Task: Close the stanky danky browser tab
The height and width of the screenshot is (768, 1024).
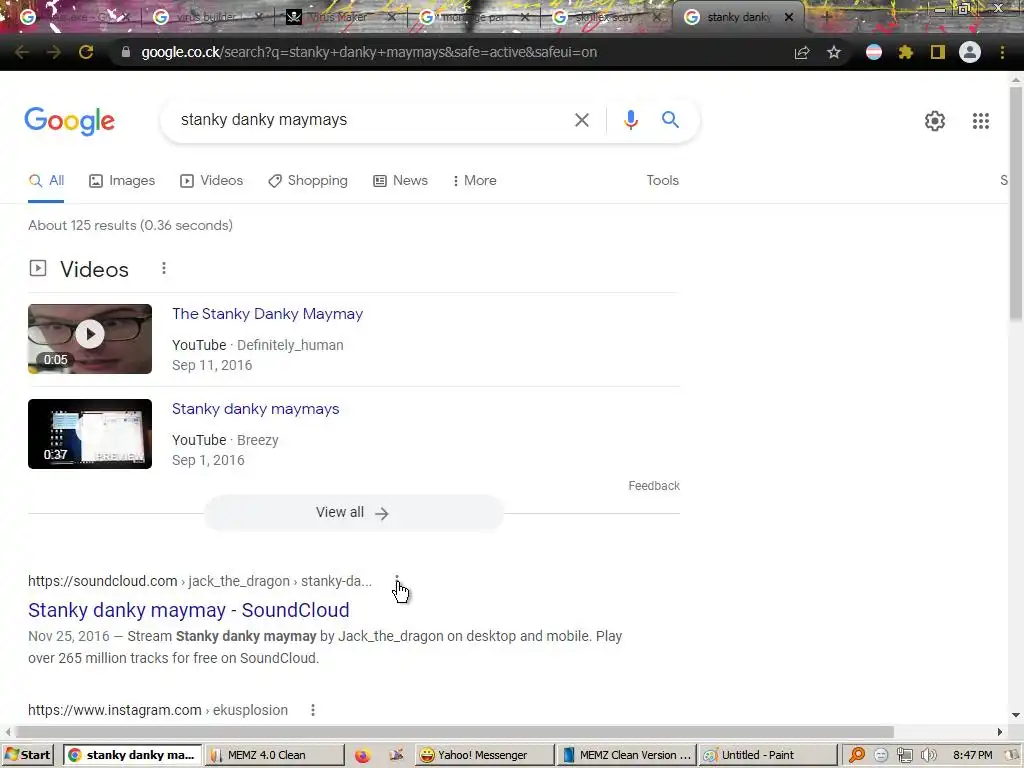Action: 789,17
